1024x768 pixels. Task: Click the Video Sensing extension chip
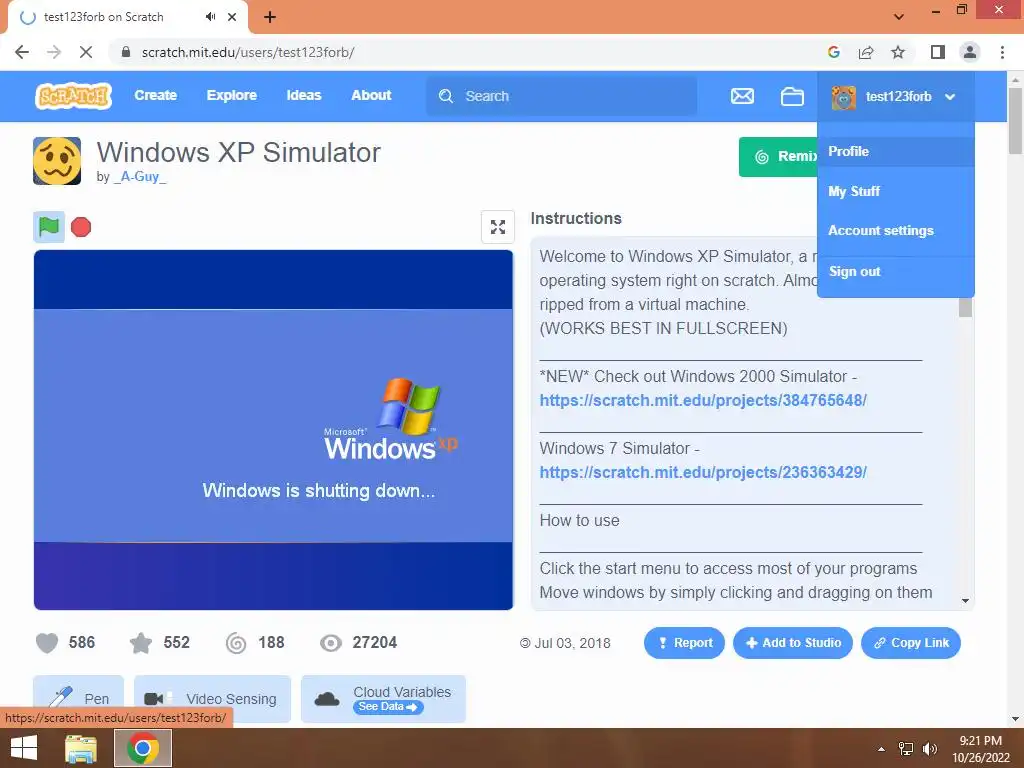212,699
